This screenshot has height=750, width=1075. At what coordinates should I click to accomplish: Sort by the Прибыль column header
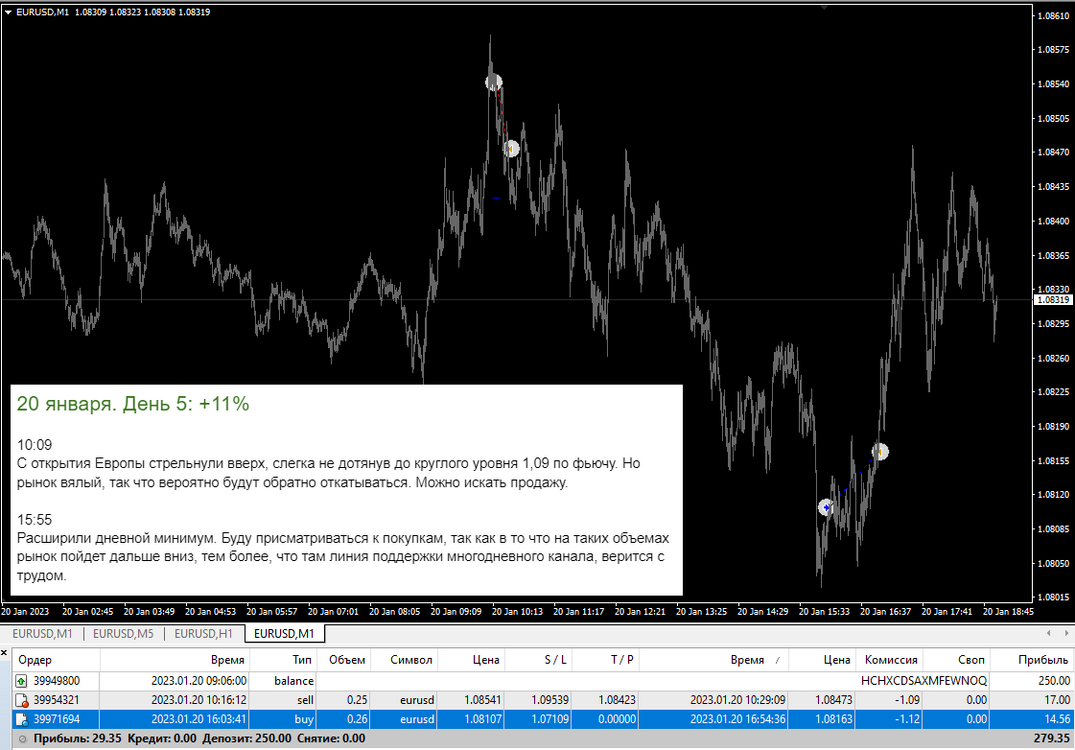click(1032, 660)
